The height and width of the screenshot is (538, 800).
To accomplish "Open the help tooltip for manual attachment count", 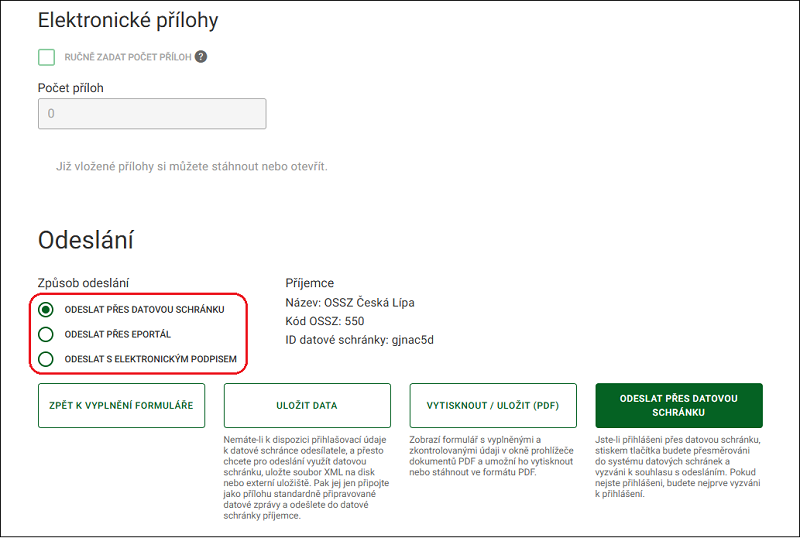I will tap(201, 57).
